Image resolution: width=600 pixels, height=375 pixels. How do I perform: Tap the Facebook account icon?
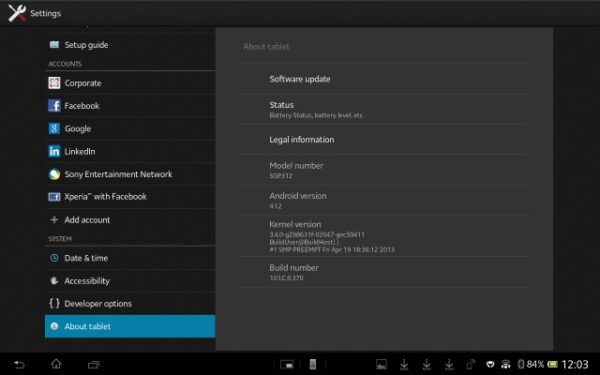point(54,106)
